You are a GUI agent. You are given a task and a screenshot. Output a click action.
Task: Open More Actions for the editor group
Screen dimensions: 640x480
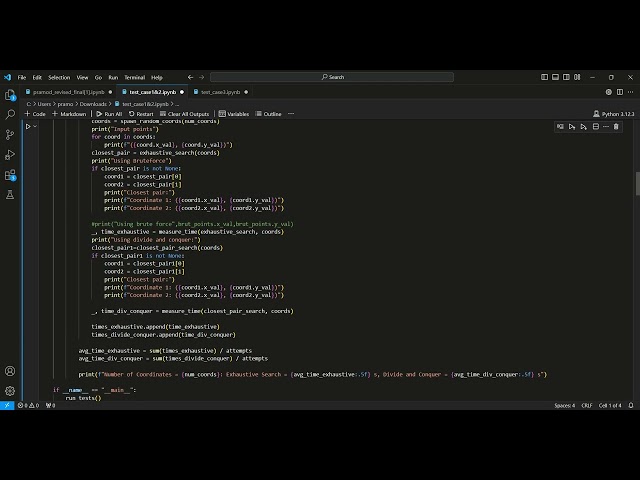pos(631,92)
